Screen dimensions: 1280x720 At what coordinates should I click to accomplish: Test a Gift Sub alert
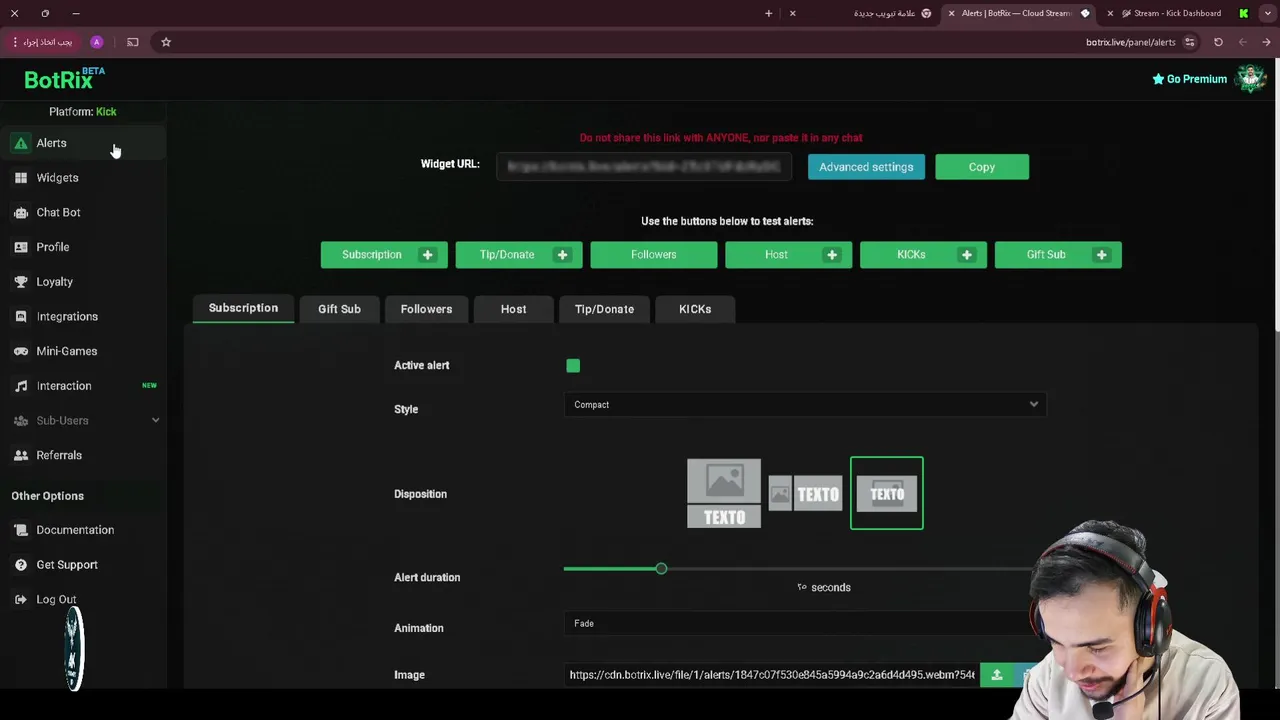click(1046, 255)
